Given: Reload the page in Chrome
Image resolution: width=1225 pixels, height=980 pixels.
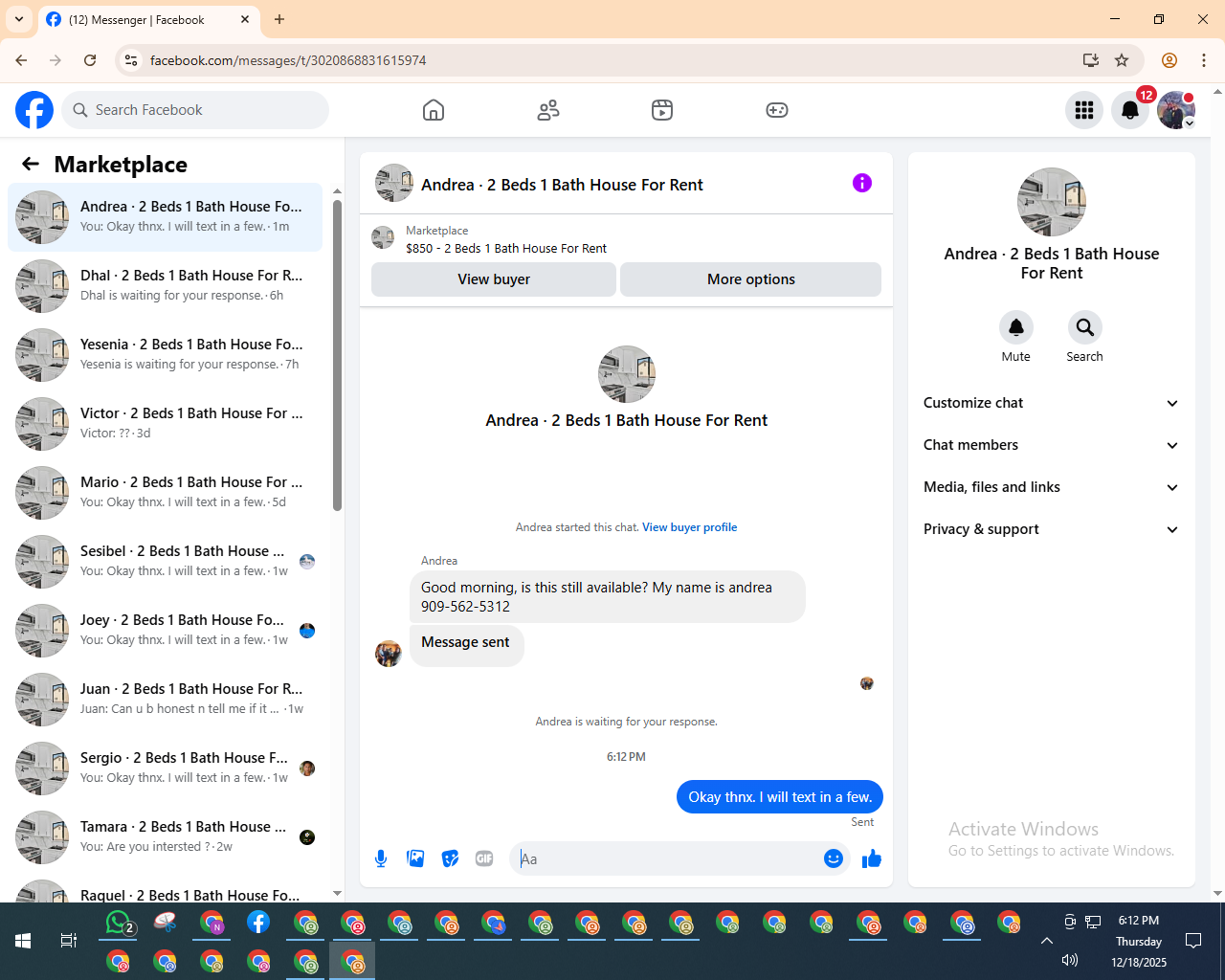Looking at the screenshot, I should click(x=90, y=60).
